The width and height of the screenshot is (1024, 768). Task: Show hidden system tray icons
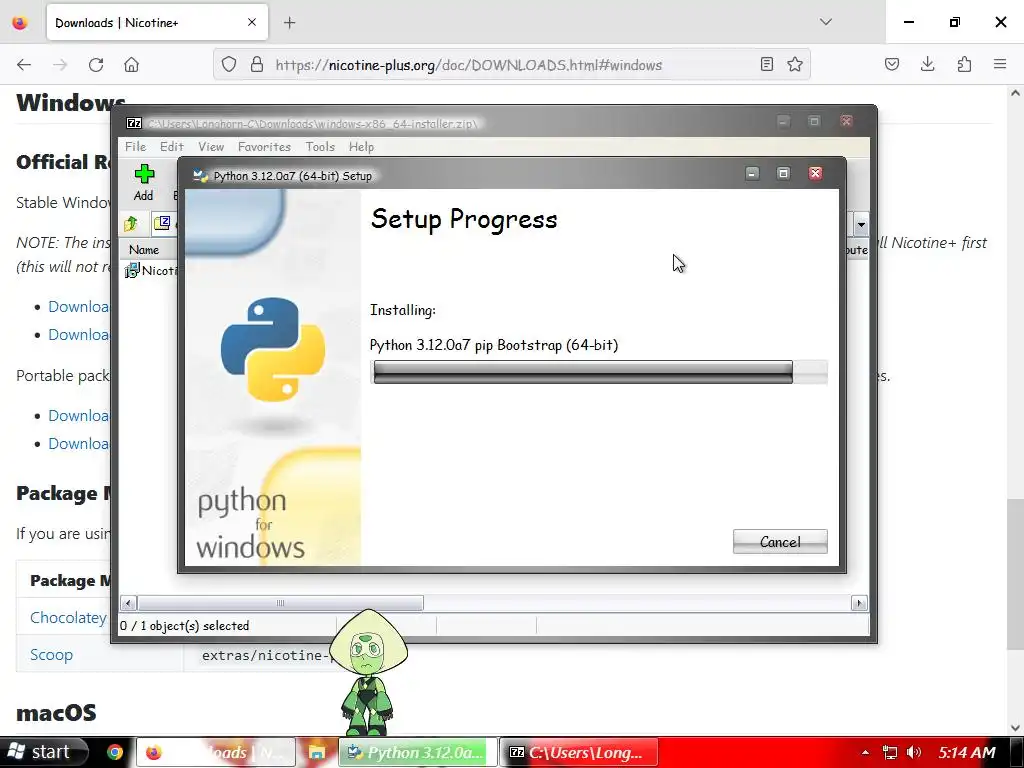coord(865,753)
